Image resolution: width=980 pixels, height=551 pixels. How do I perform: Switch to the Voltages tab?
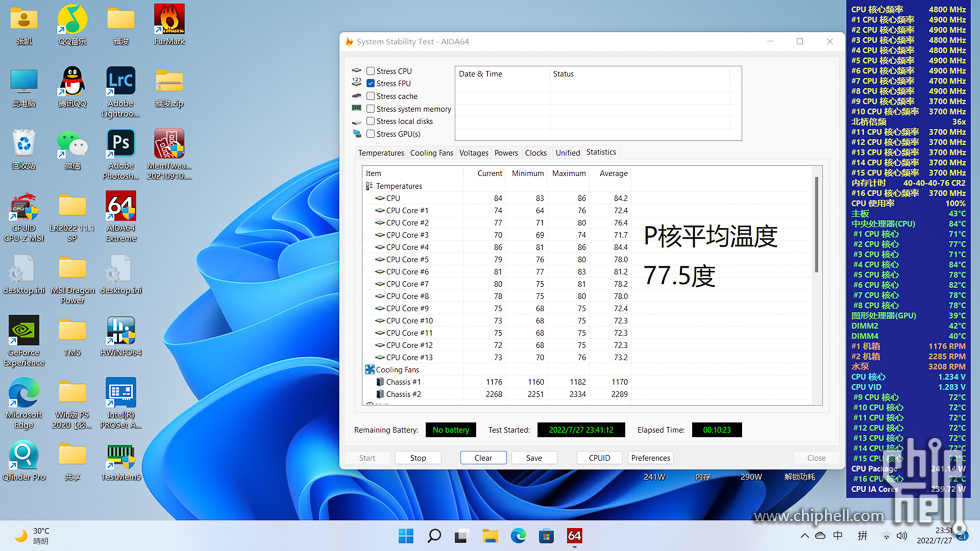coord(474,153)
